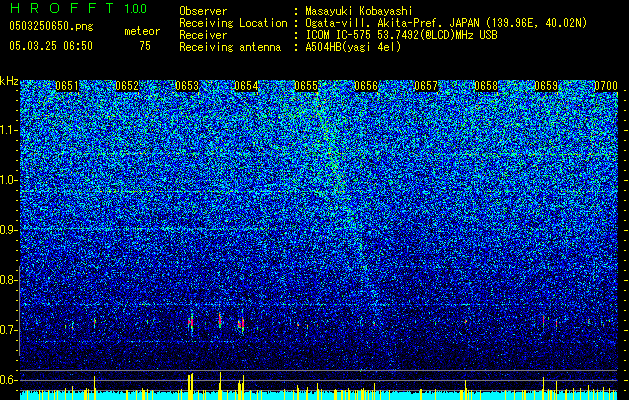
Task: Click the 0652 time marker
Action: (127, 86)
